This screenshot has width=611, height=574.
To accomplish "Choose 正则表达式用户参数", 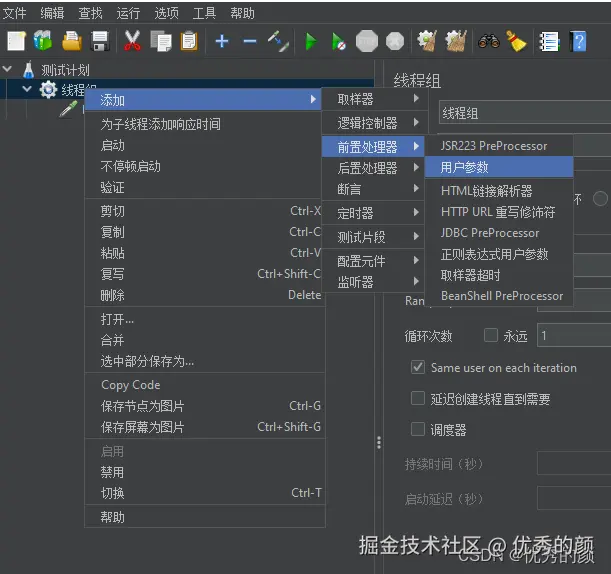I will point(499,254).
